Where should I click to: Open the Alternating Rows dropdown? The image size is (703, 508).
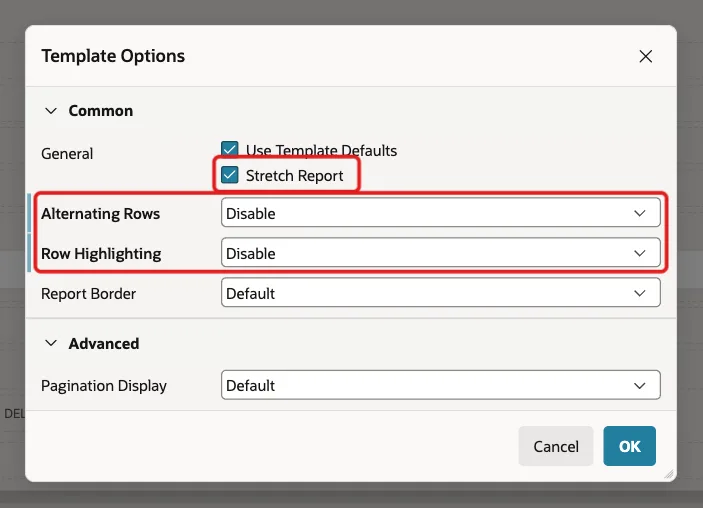point(440,213)
